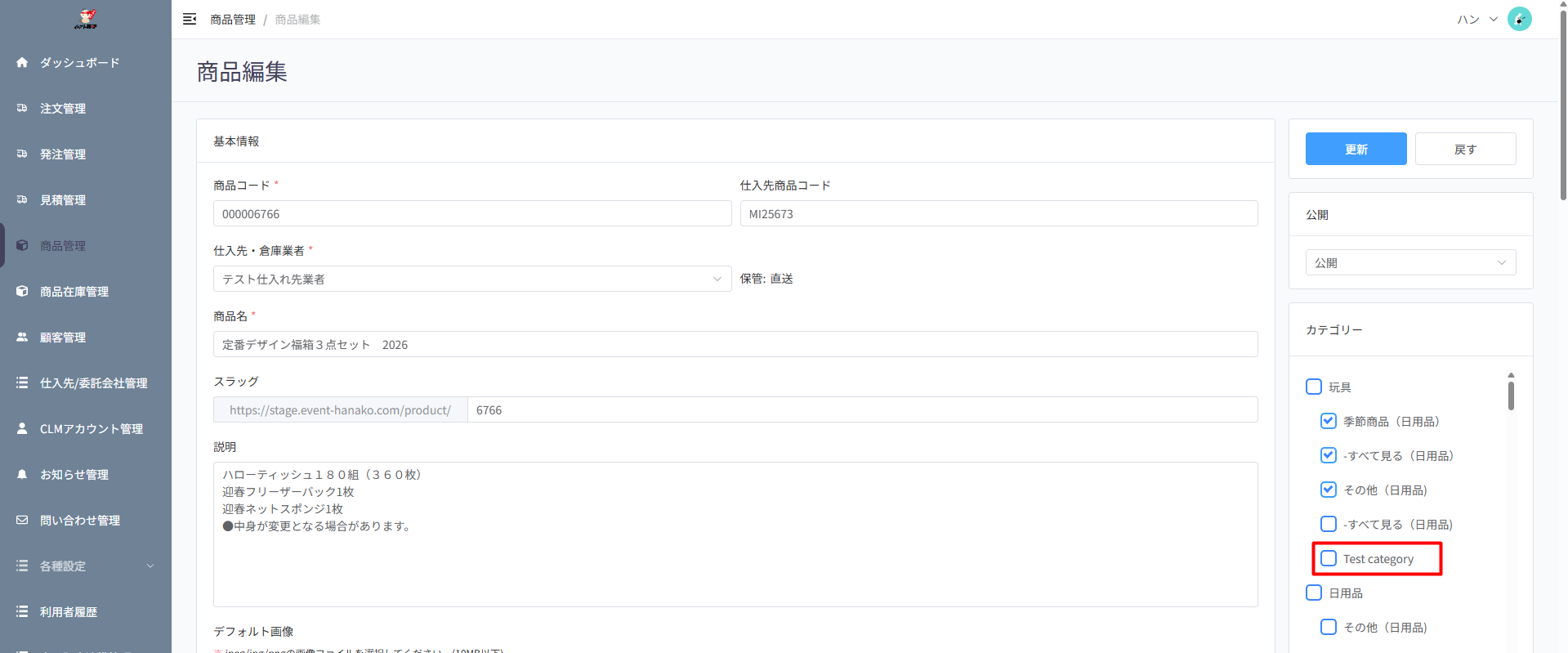Click the 注文管理 sidebar icon
1568x653 pixels.
click(x=22, y=108)
